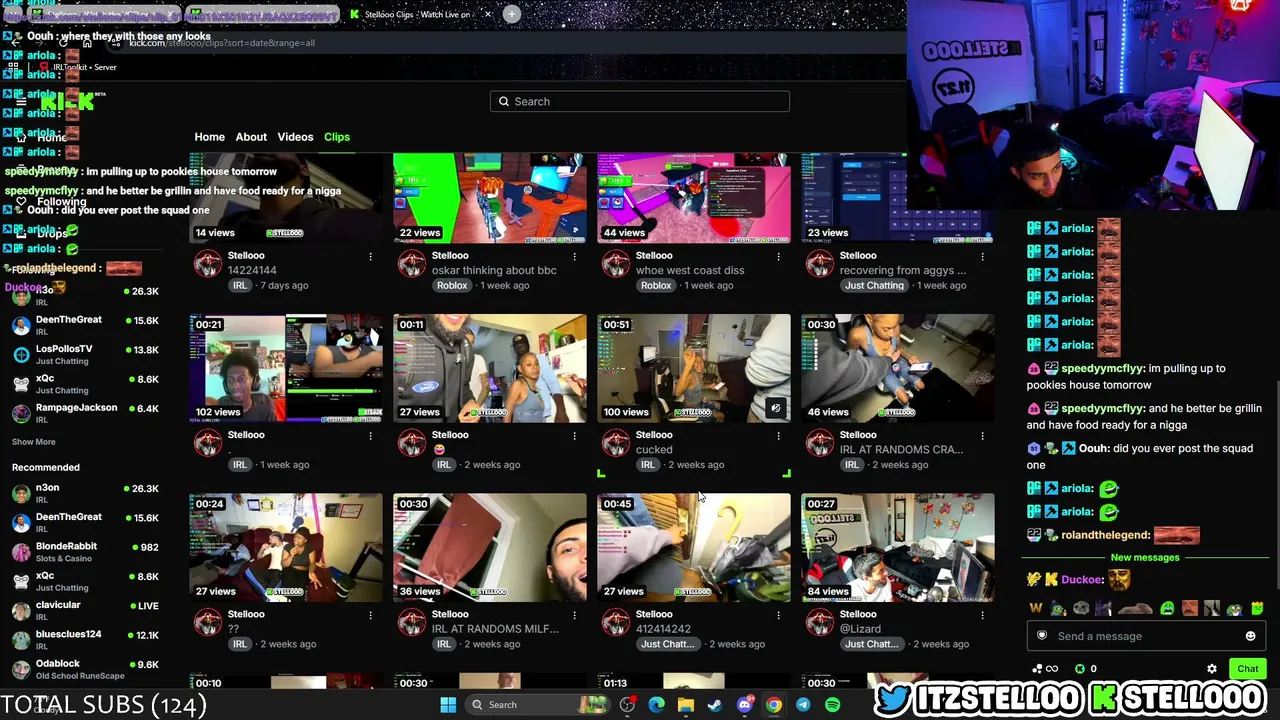Play the 'IRL AT RANDOMS CRA...' clip thumbnail
This screenshot has height=720, width=1280.
point(898,368)
